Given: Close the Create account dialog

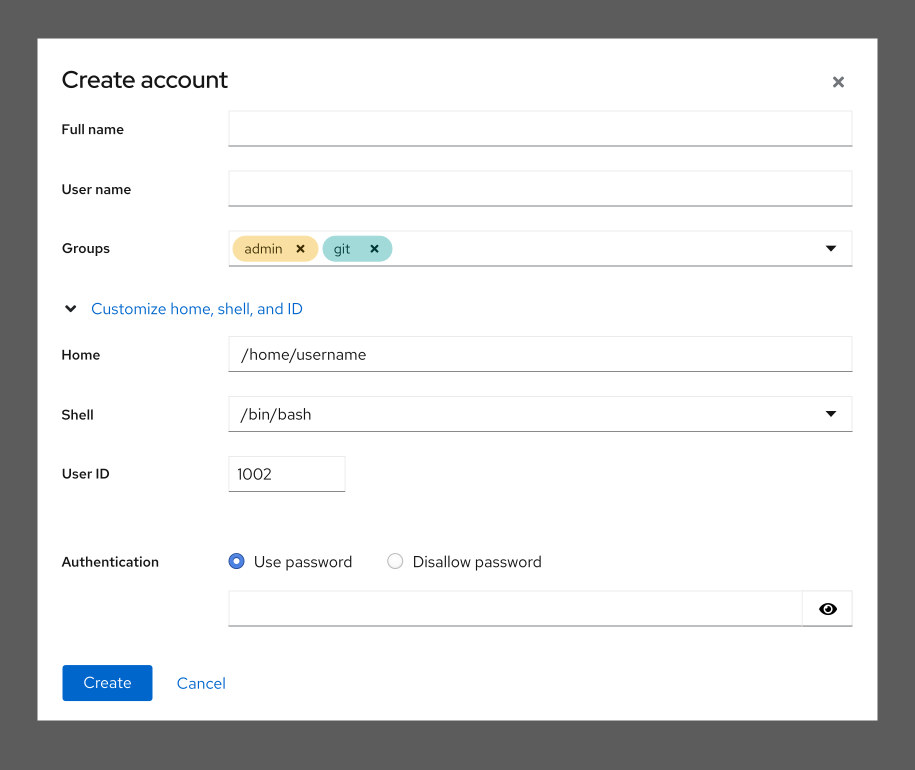Looking at the screenshot, I should [838, 82].
